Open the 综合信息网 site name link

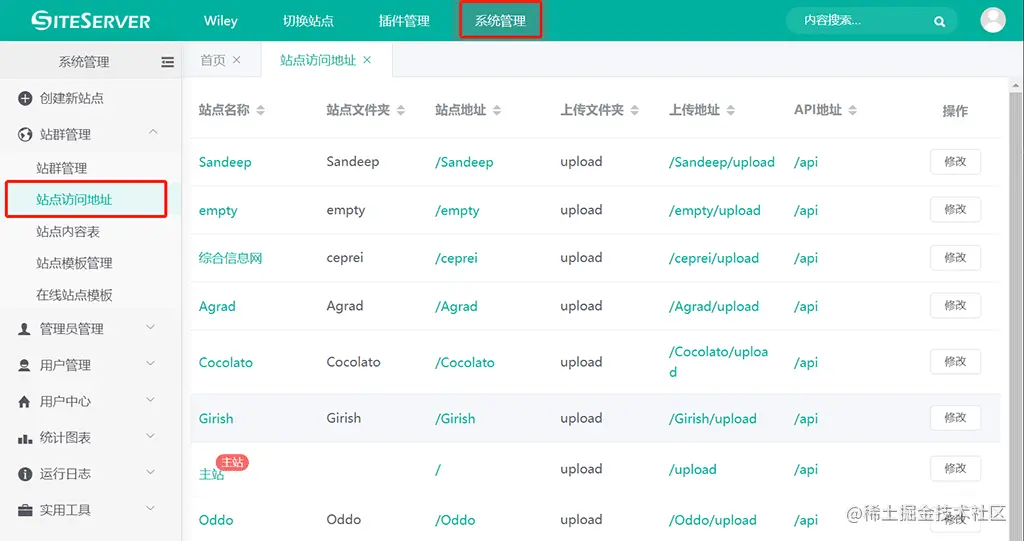[231, 258]
